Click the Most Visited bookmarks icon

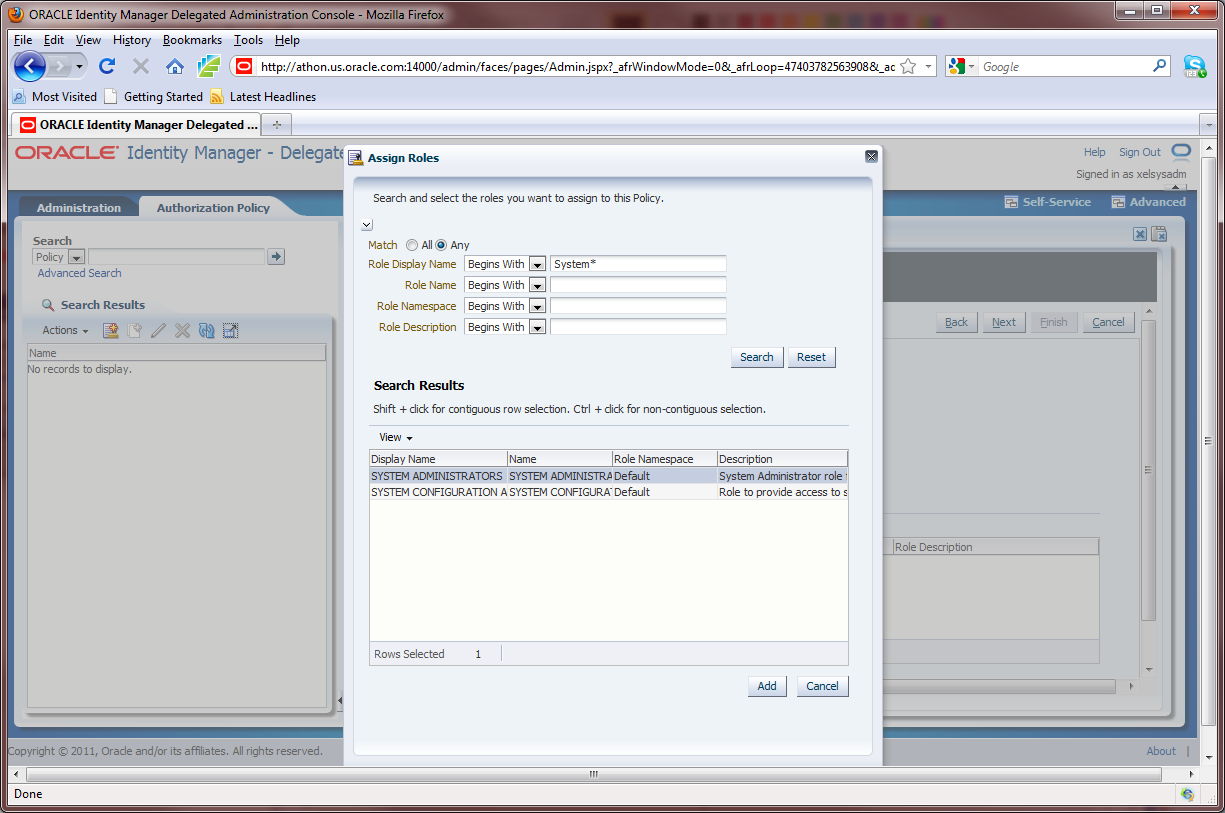click(x=19, y=97)
